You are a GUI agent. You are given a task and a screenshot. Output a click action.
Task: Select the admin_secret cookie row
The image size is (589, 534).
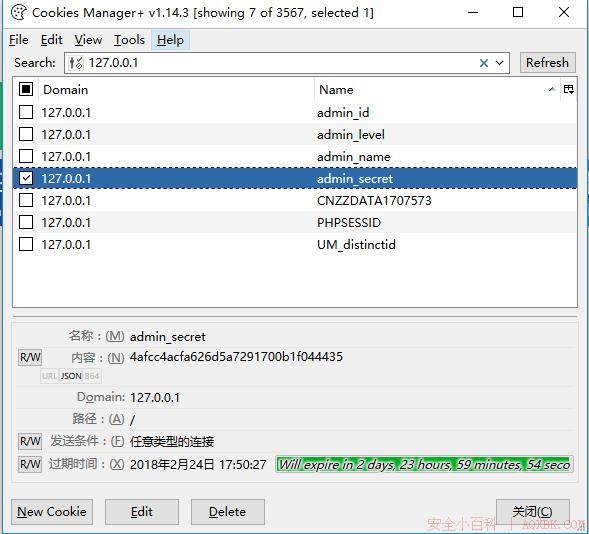tap(295, 178)
